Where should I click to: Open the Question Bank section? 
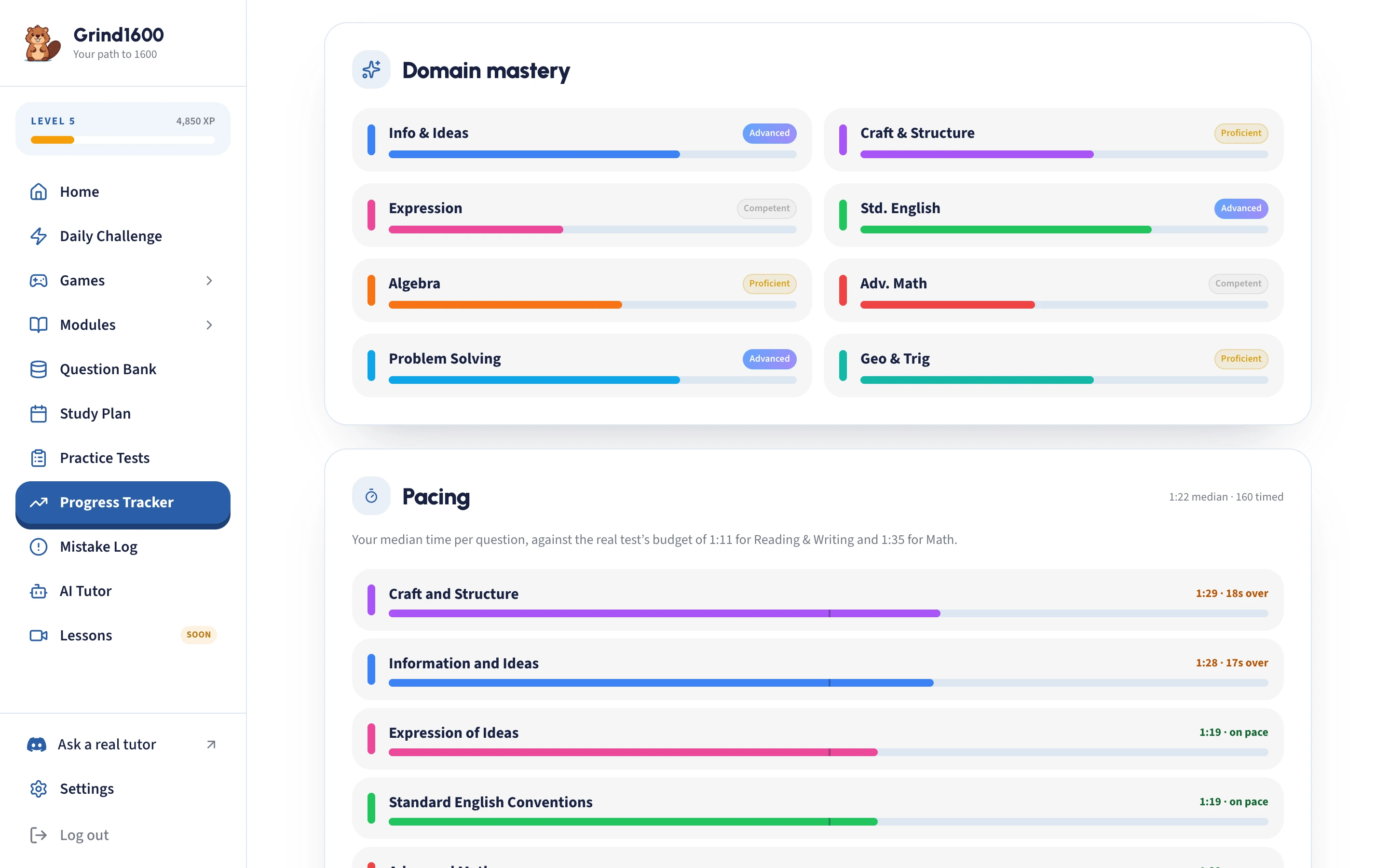[123, 369]
